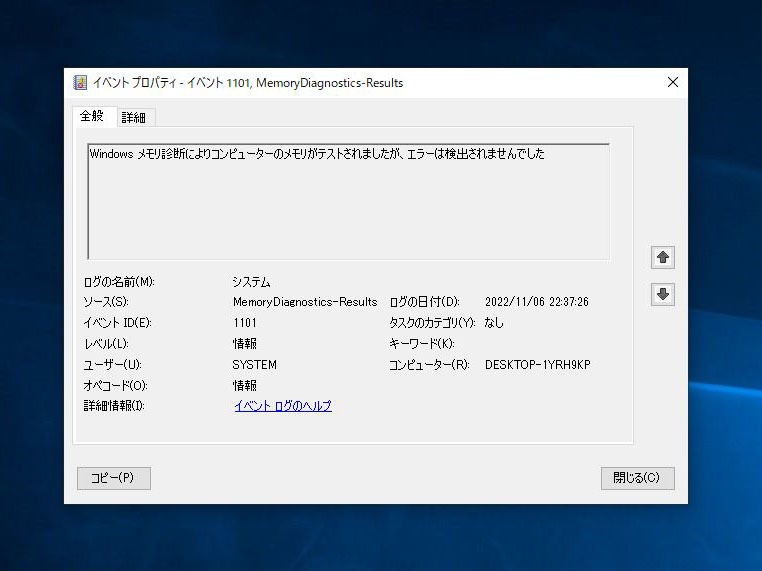The height and width of the screenshot is (571, 762).
Task: Click the log name value システム
Action: tap(251, 282)
